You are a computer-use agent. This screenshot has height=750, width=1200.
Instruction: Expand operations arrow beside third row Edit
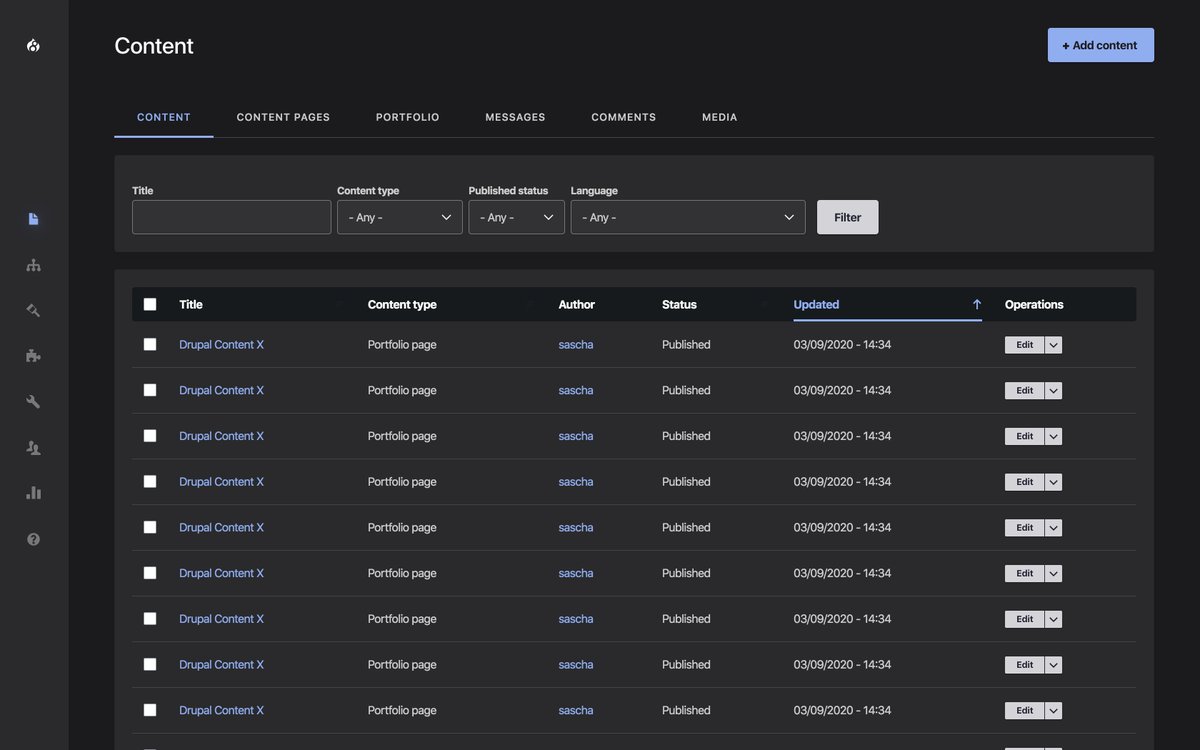click(x=1053, y=436)
